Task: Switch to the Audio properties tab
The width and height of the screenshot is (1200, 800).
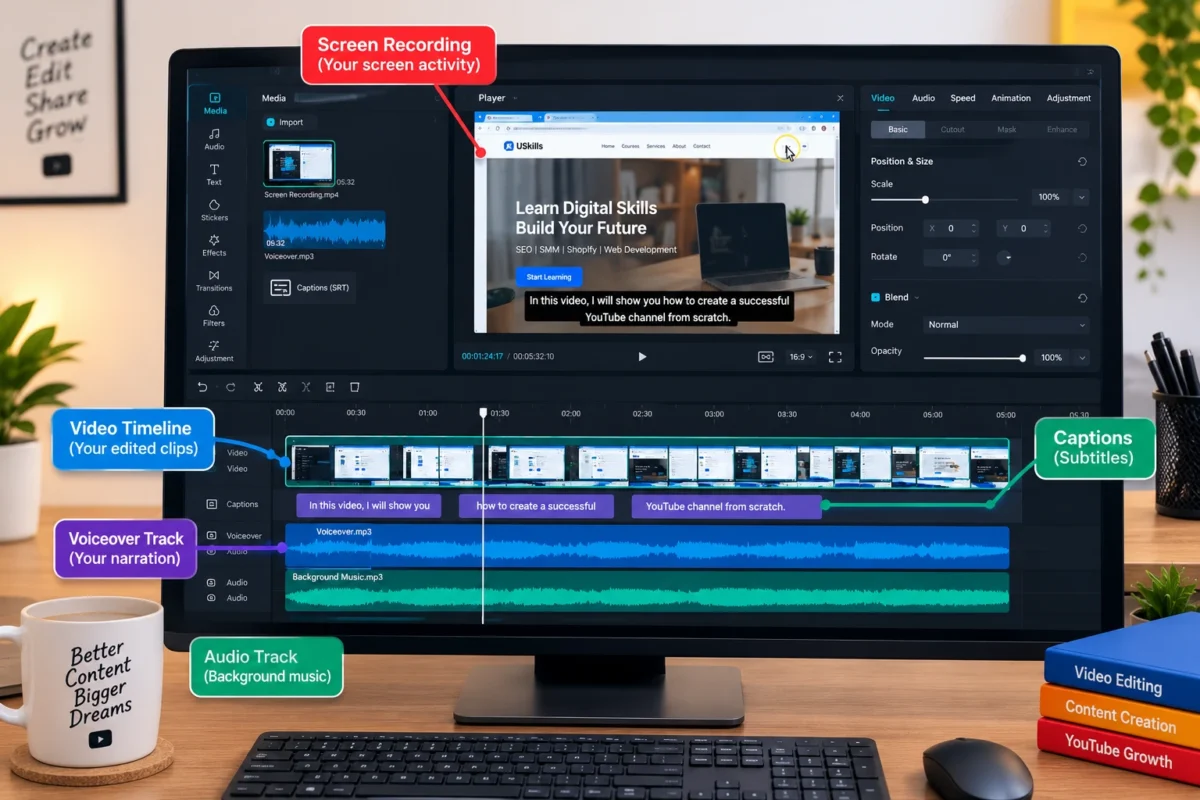Action: click(x=923, y=98)
